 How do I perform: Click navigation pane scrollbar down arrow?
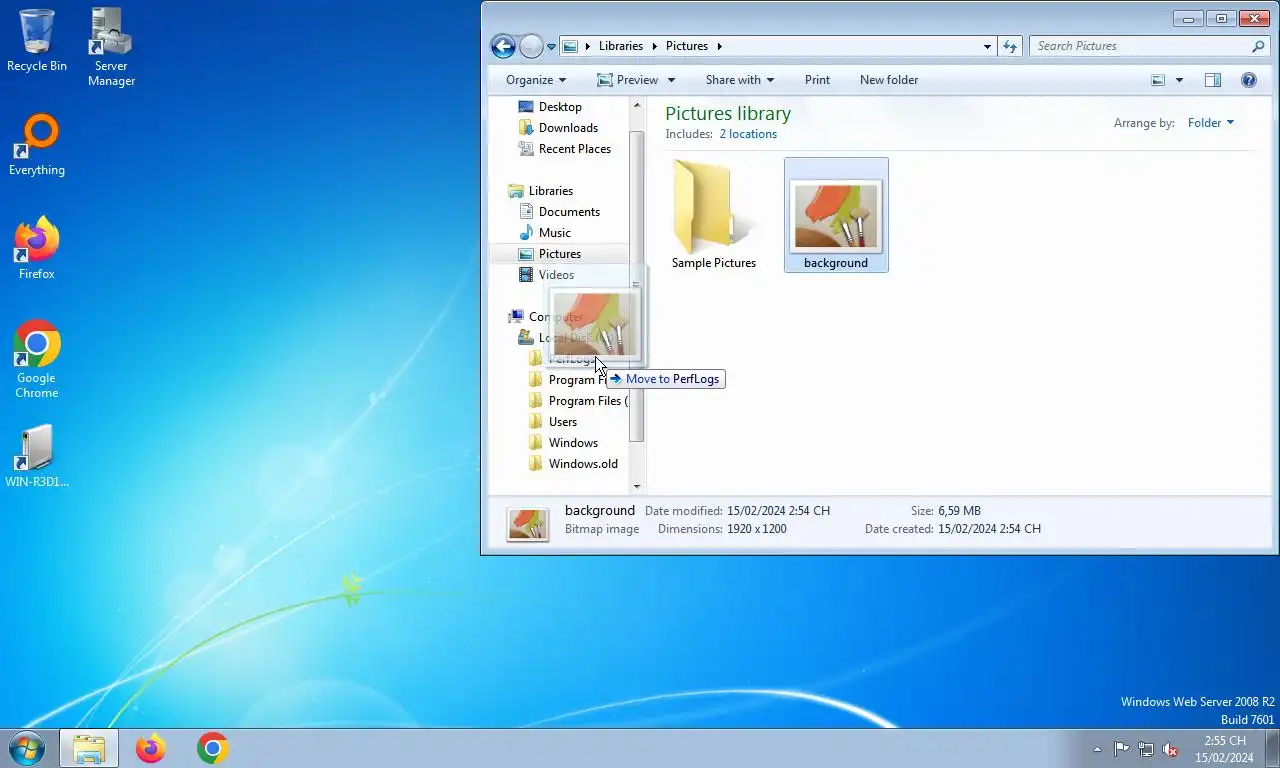[638, 487]
